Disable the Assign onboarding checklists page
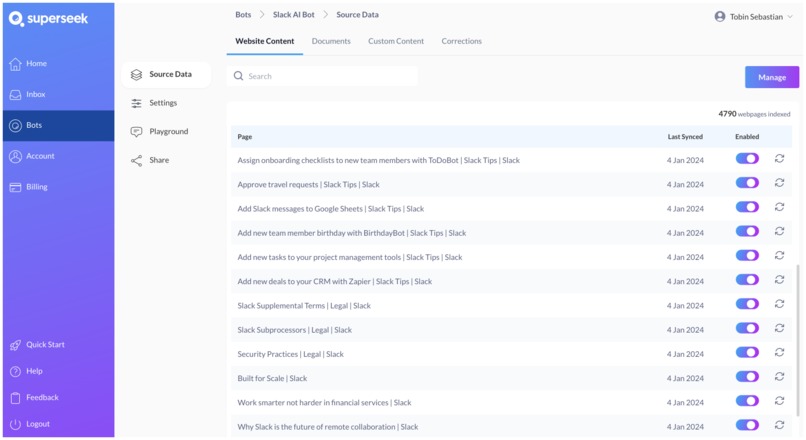This screenshot has height=440, width=806. click(747, 159)
